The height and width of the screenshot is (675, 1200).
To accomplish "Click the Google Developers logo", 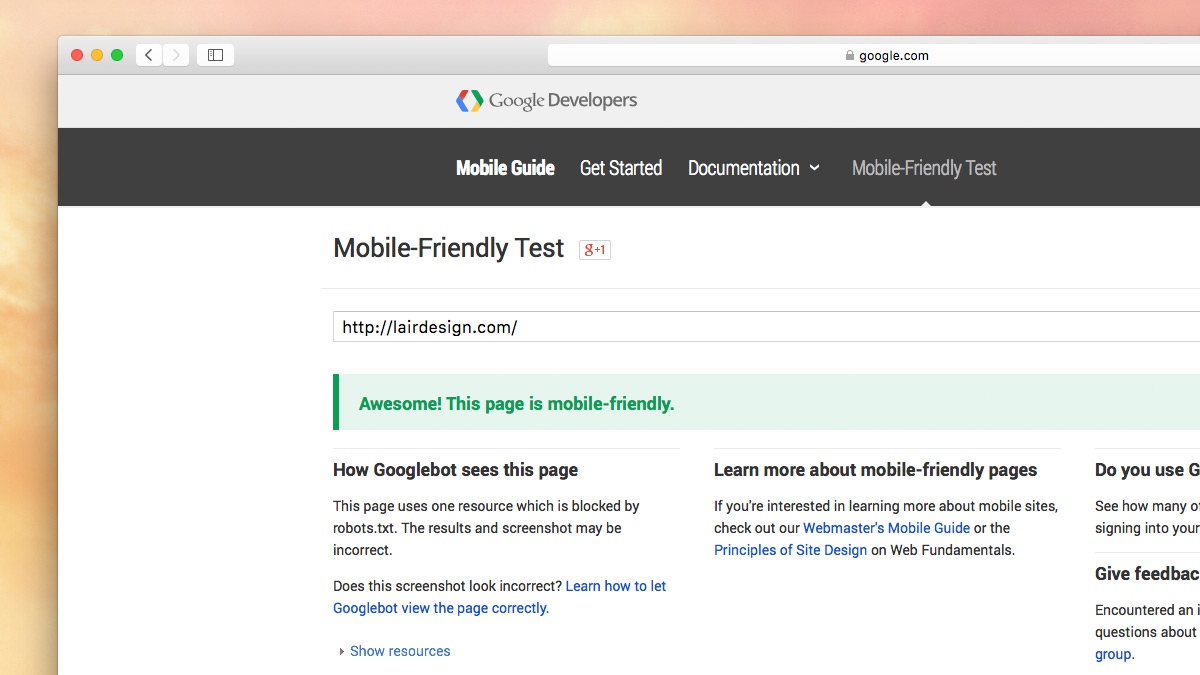I will pyautogui.click(x=546, y=100).
